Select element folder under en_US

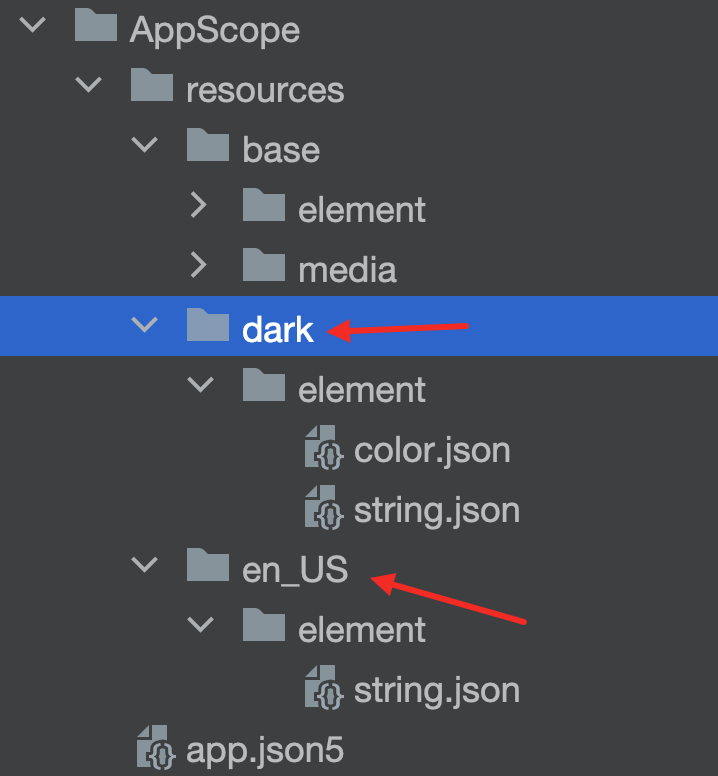362,630
